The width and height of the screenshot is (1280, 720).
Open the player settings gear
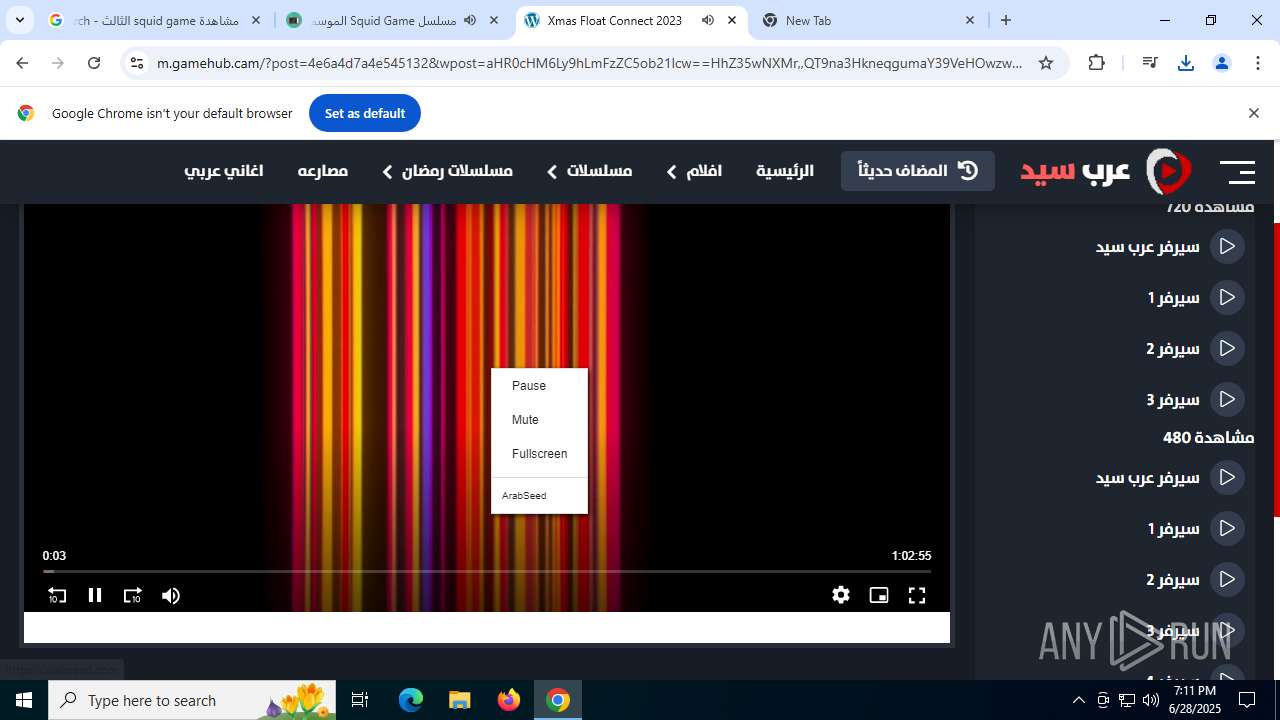tap(841, 595)
